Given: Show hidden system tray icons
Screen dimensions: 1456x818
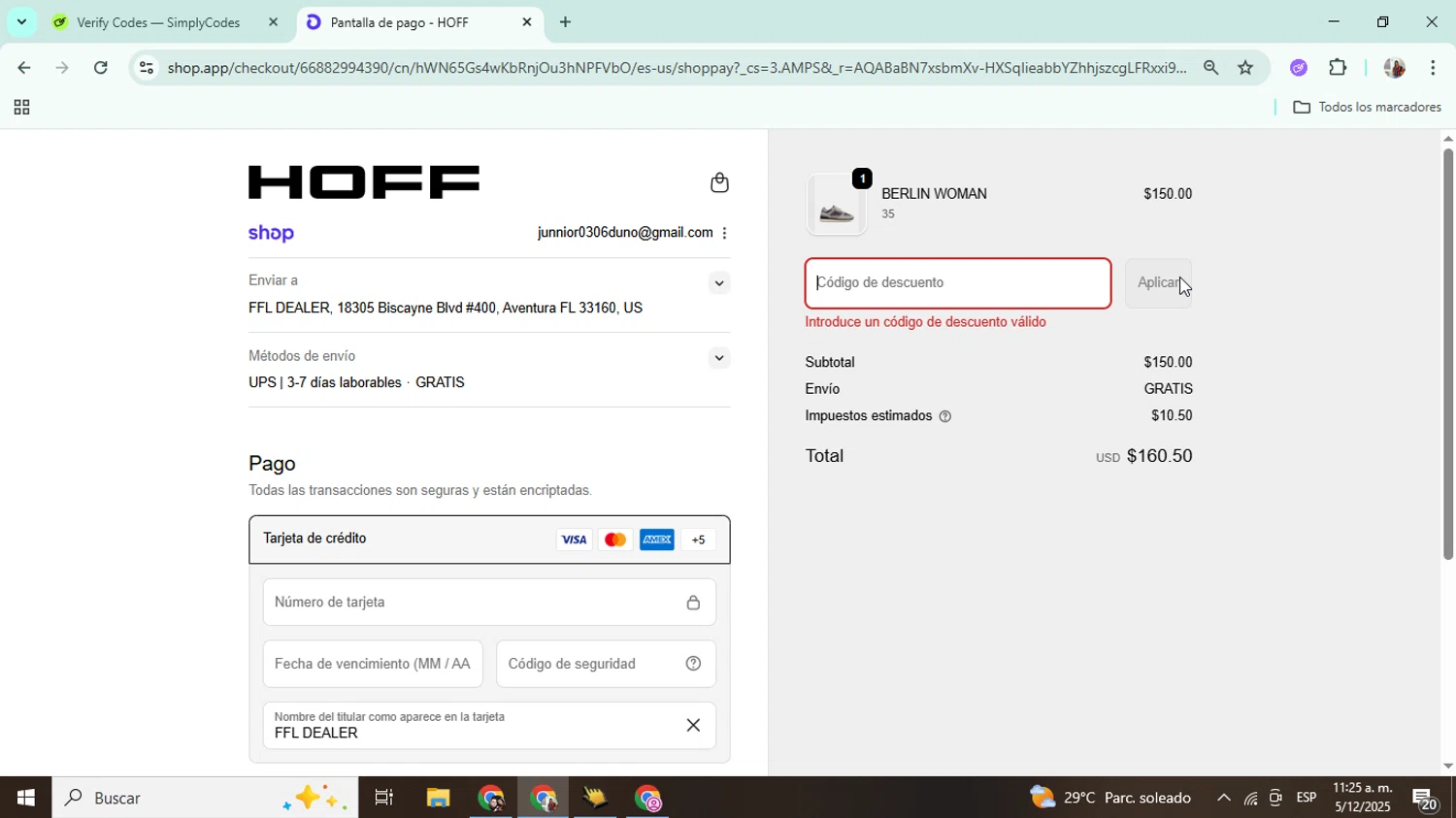Looking at the screenshot, I should 1223,799.
